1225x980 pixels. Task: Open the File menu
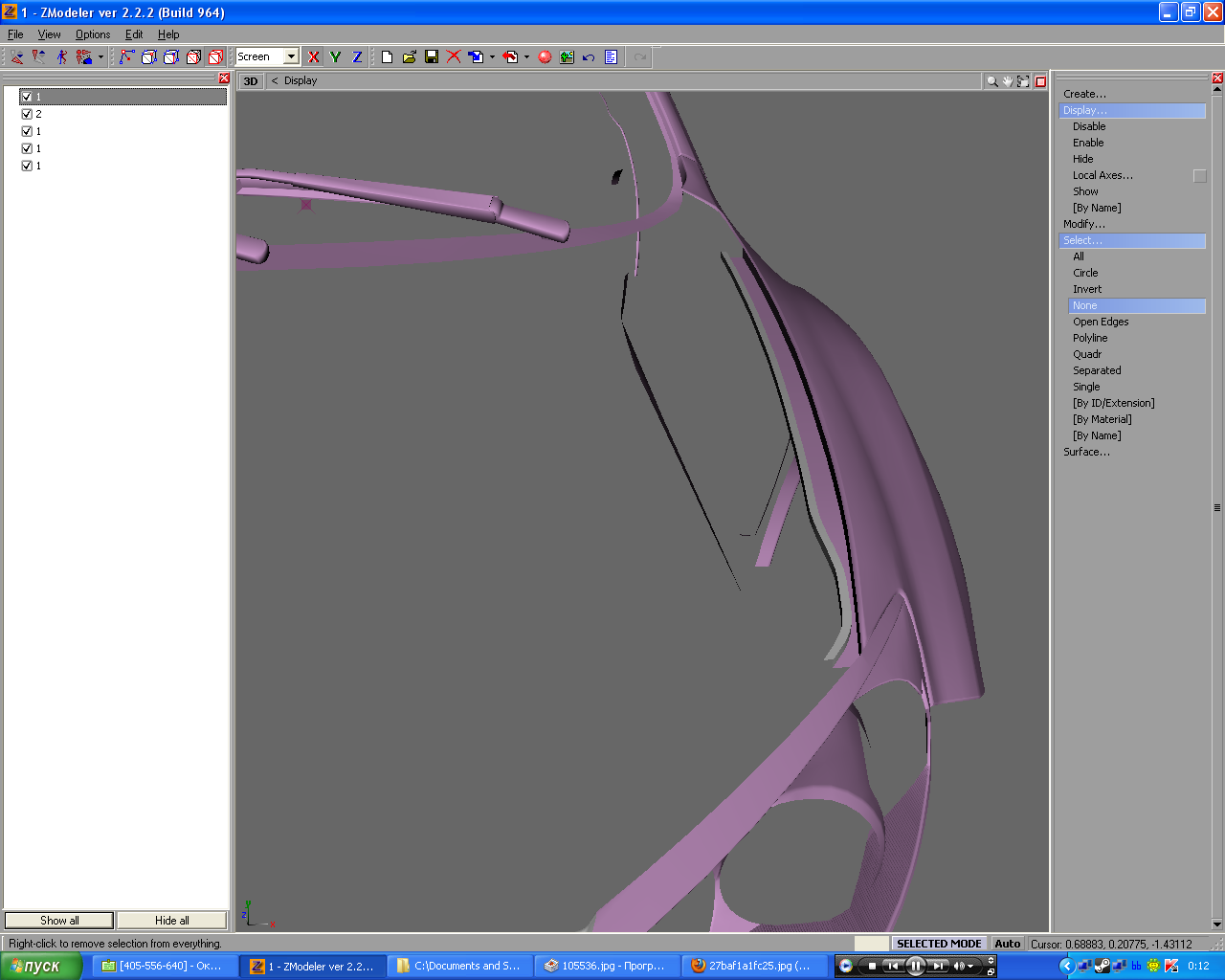click(x=15, y=34)
